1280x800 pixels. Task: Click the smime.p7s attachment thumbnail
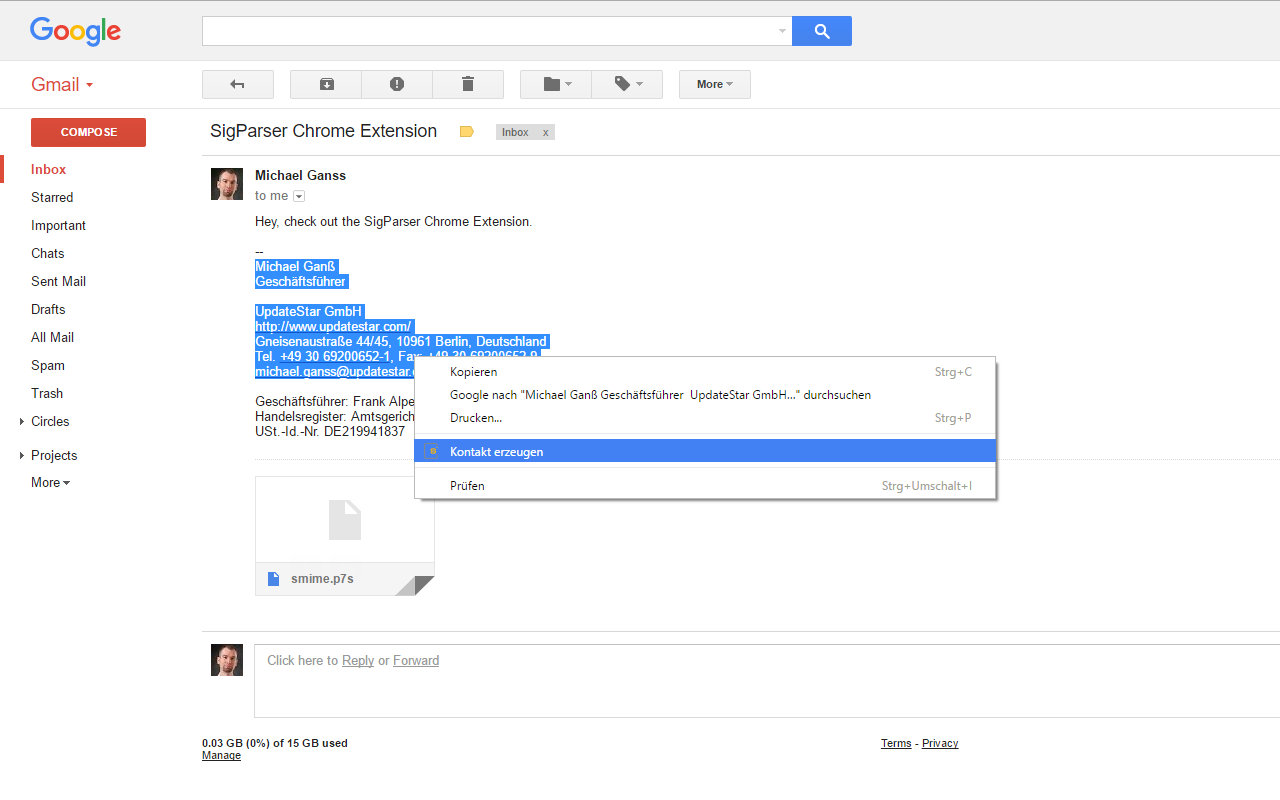coord(344,519)
